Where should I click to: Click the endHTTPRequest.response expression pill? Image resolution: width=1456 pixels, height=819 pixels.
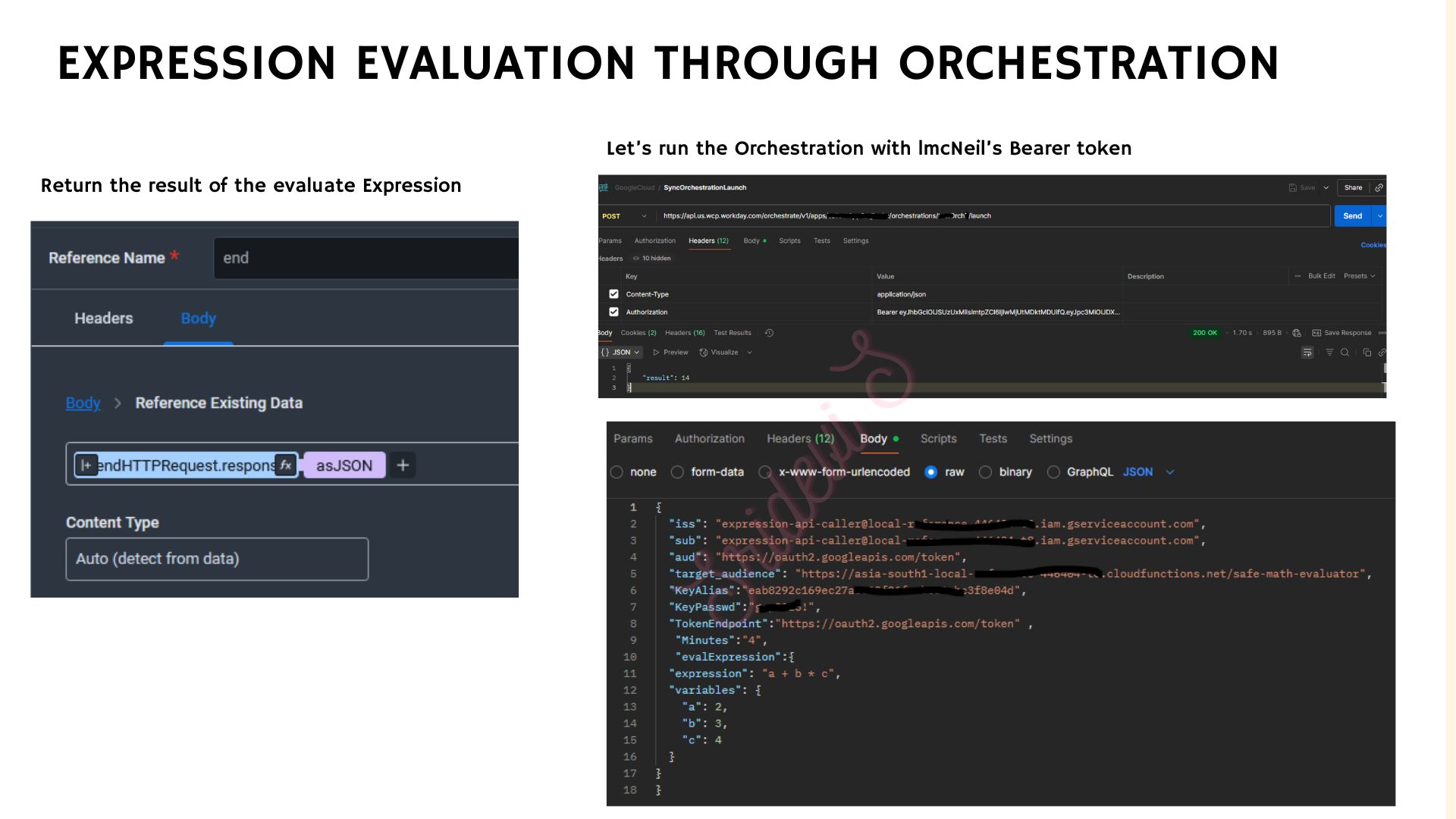(x=186, y=466)
